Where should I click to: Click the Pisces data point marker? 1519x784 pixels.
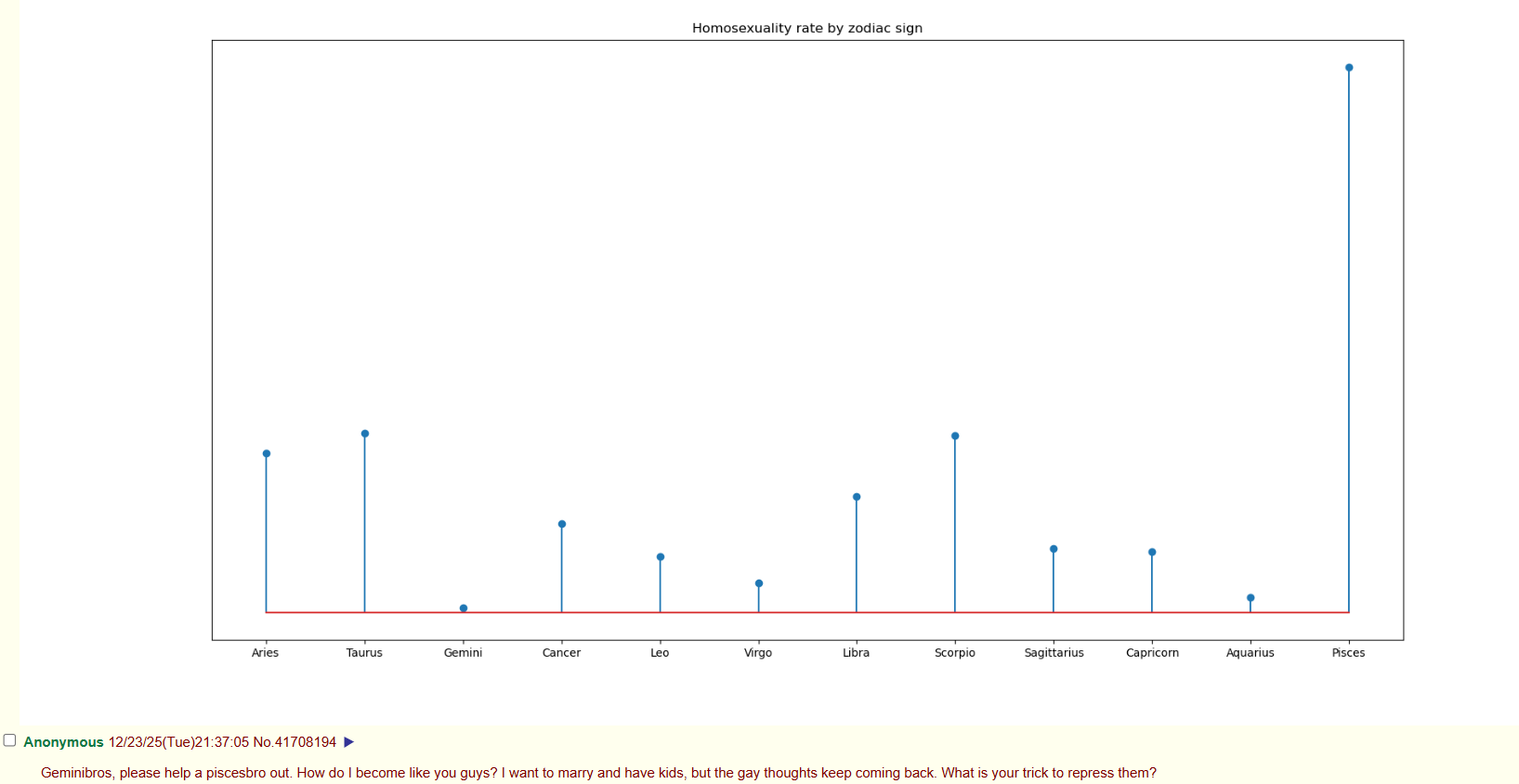[x=1349, y=68]
